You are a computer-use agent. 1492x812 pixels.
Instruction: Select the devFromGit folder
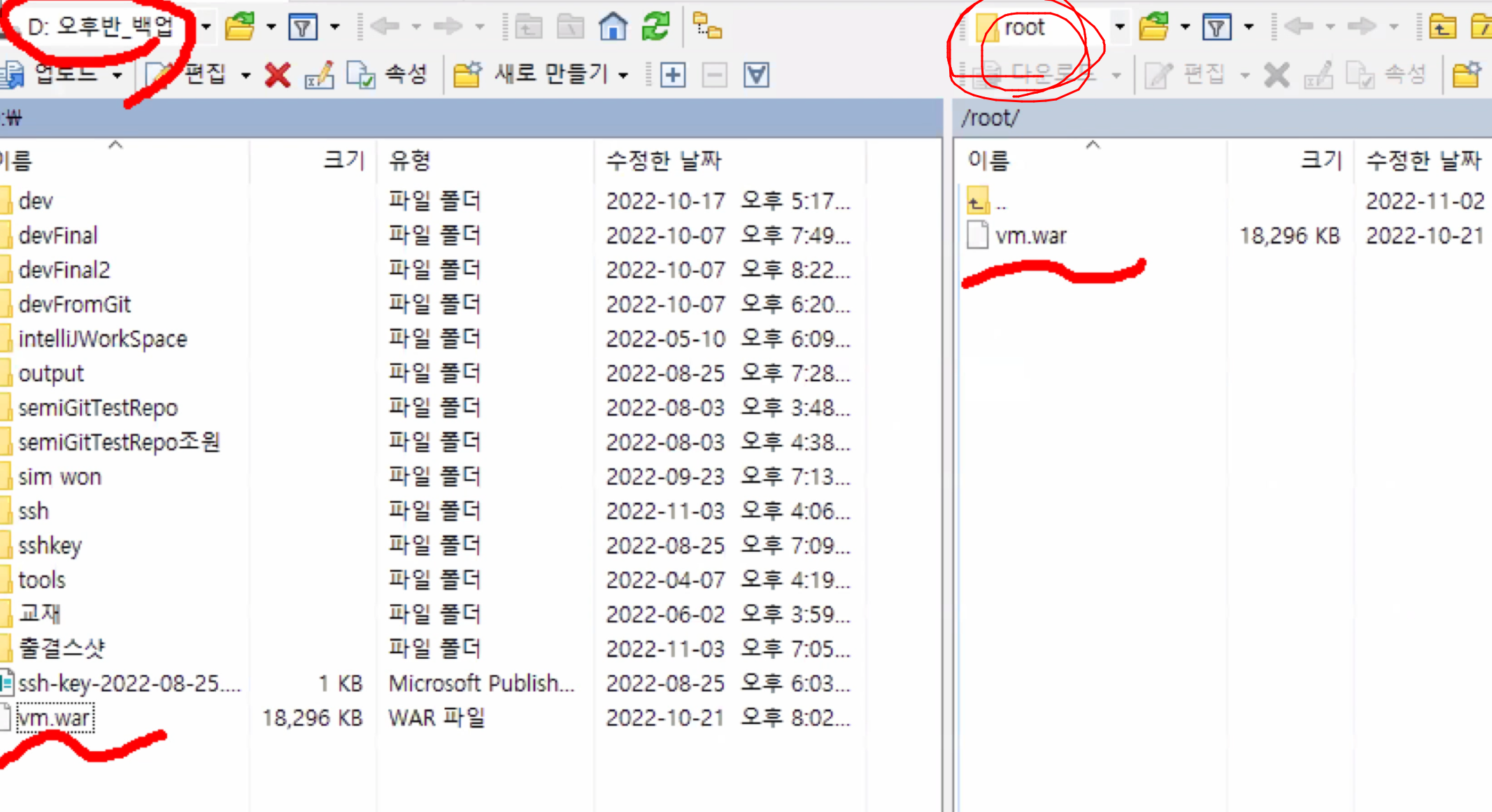point(74,305)
